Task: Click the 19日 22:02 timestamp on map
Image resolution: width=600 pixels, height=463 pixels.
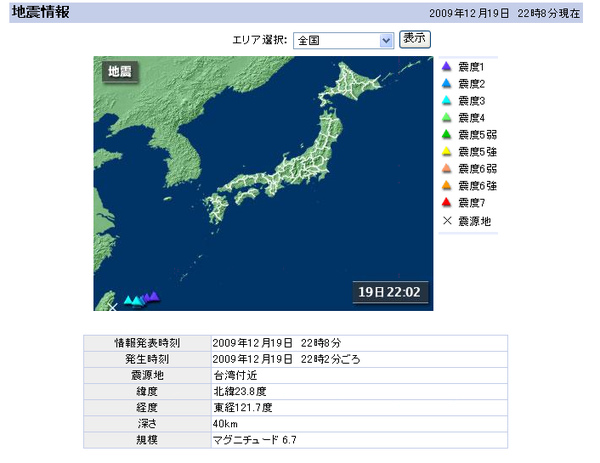Action: pos(390,292)
